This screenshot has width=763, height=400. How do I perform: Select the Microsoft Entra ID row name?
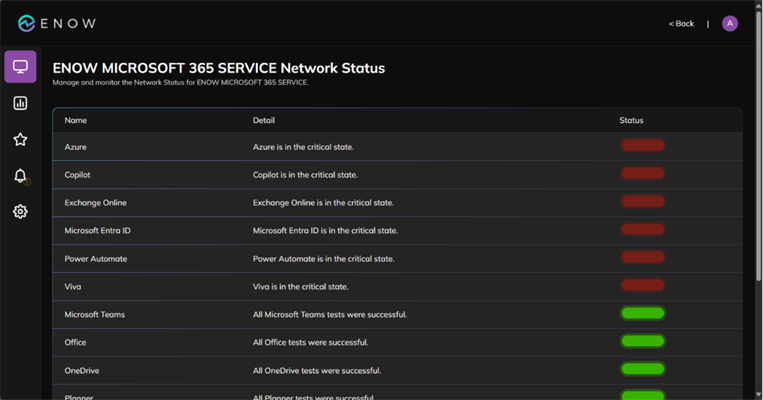97,231
